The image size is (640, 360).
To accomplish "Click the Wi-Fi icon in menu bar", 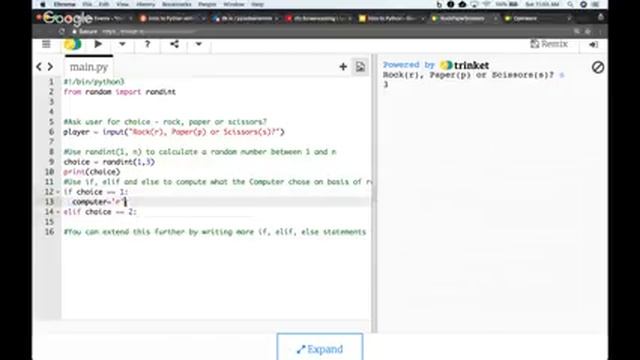I will (486, 4).
